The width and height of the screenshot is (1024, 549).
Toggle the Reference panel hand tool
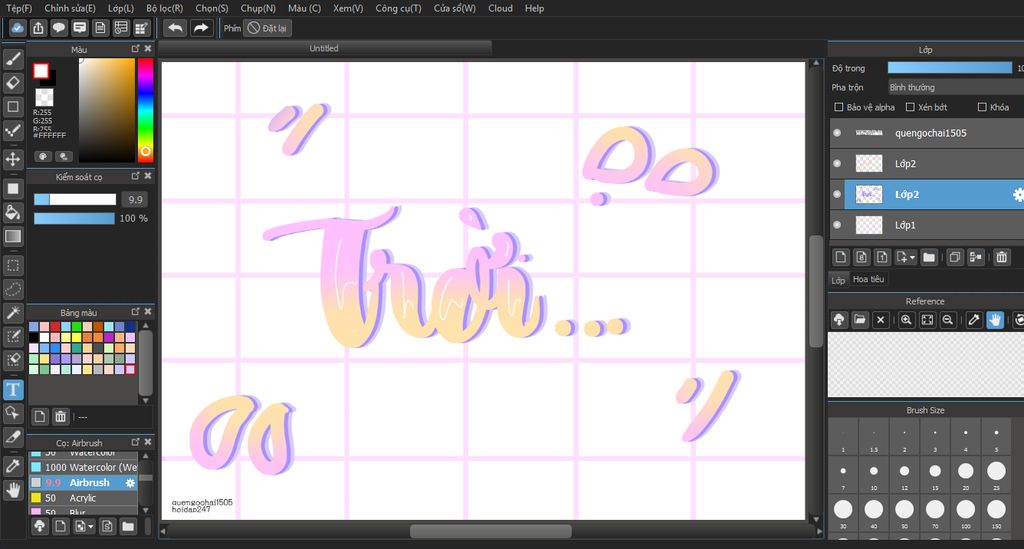[995, 320]
